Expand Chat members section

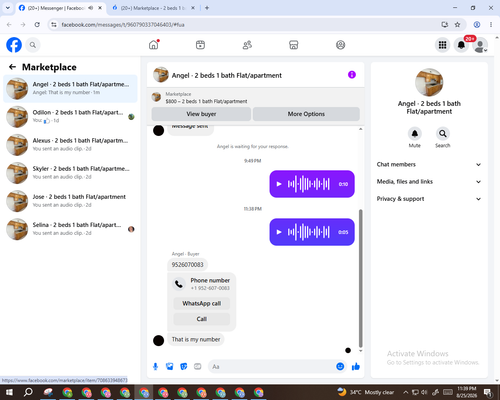click(429, 164)
